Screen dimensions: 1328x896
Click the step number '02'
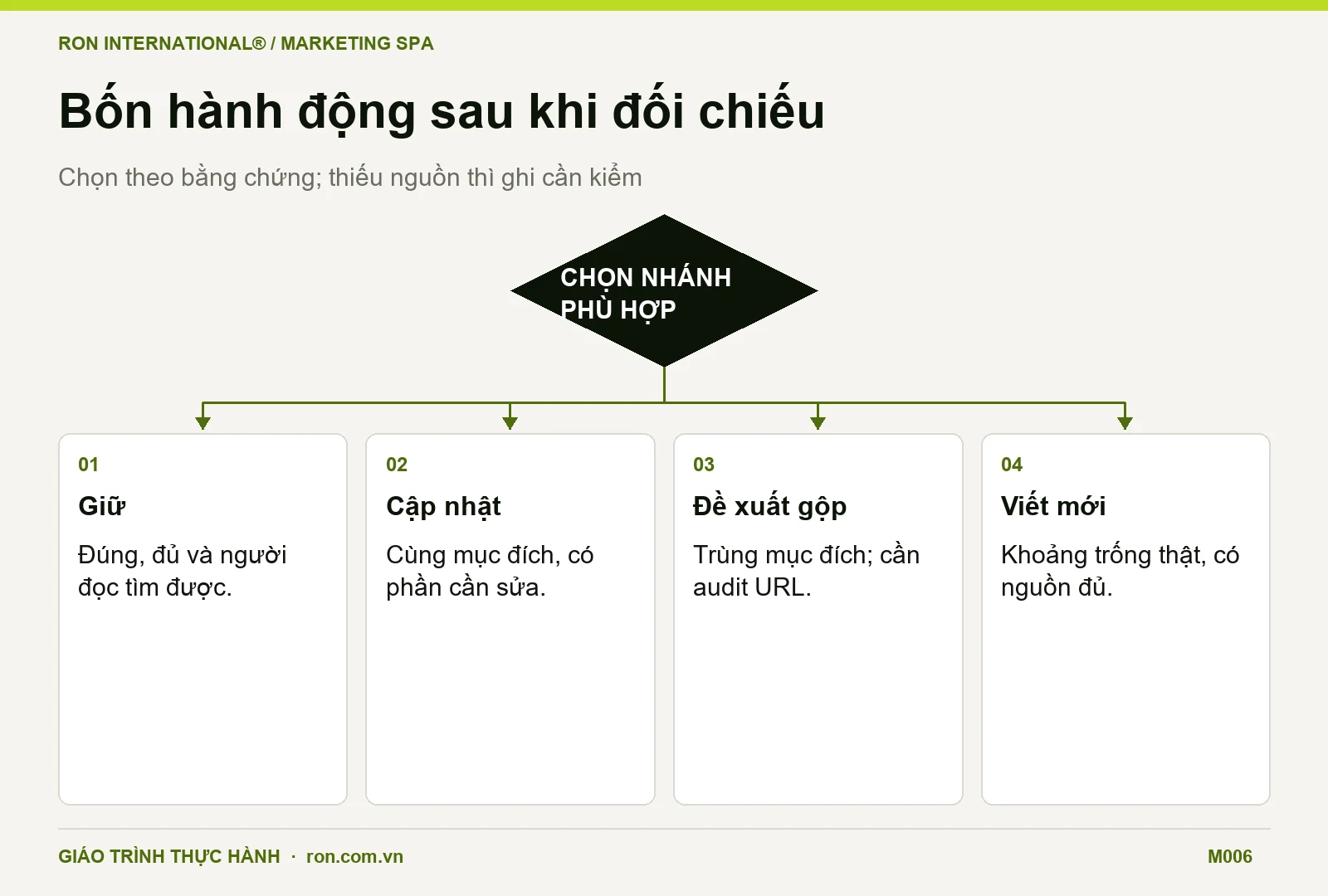coord(397,465)
